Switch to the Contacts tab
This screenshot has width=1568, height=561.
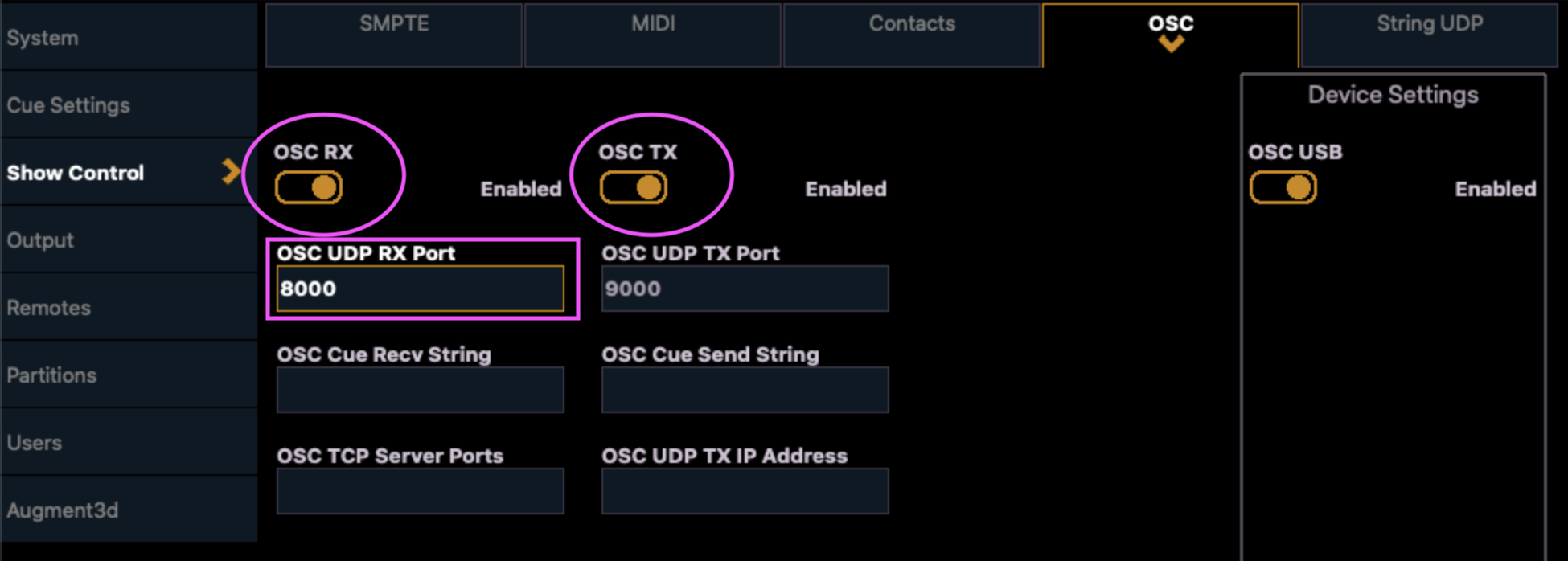coord(912,24)
